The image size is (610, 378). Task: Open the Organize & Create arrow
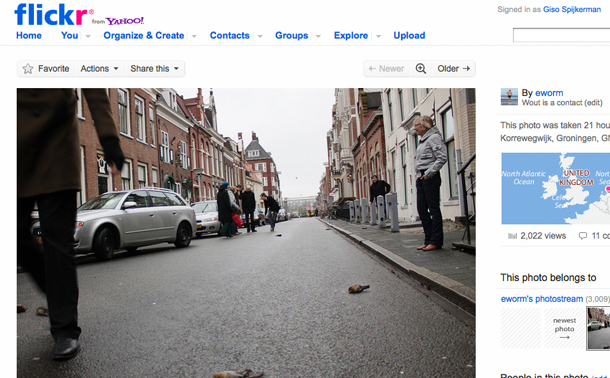pyautogui.click(x=194, y=36)
